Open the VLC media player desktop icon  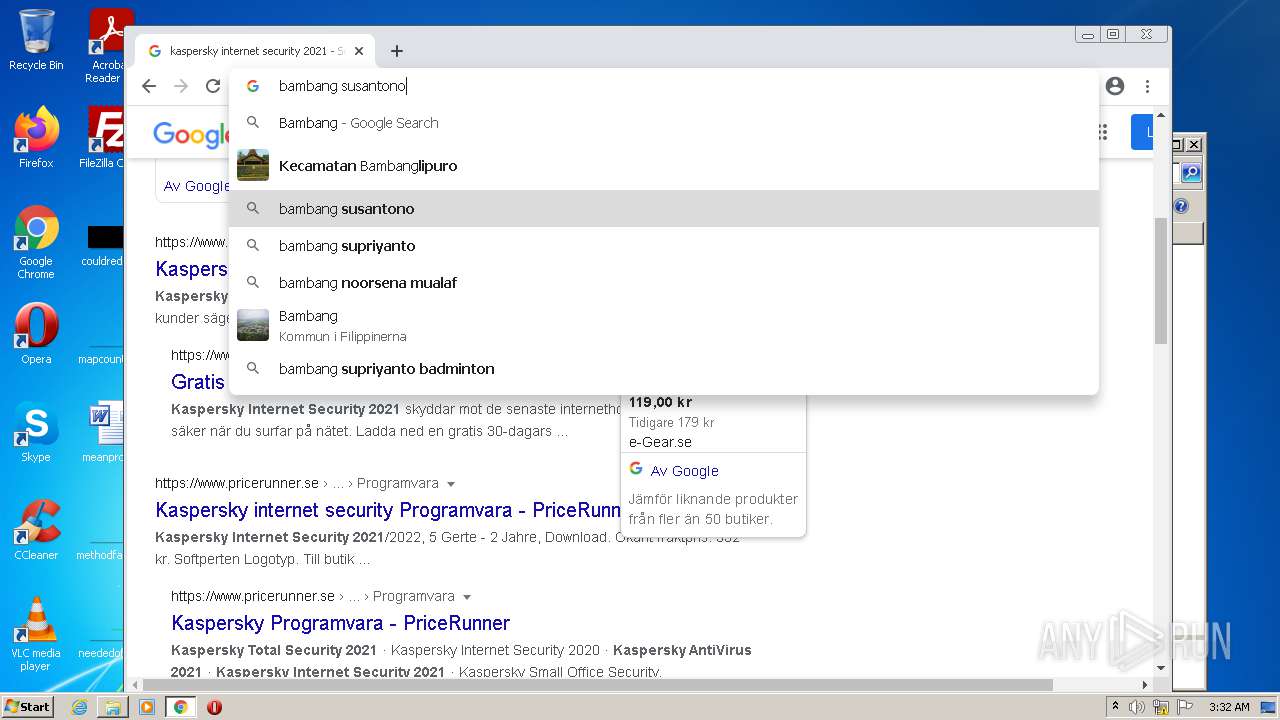[x=36, y=634]
